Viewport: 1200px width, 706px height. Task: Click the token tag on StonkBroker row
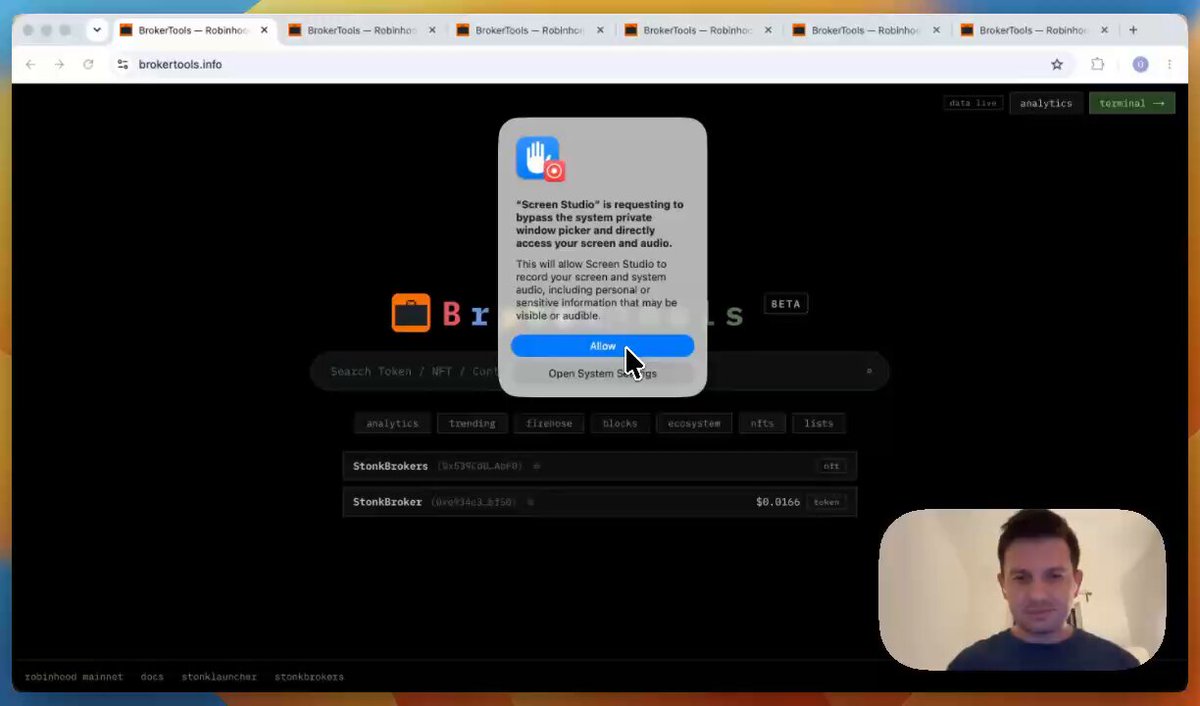pyautogui.click(x=827, y=502)
